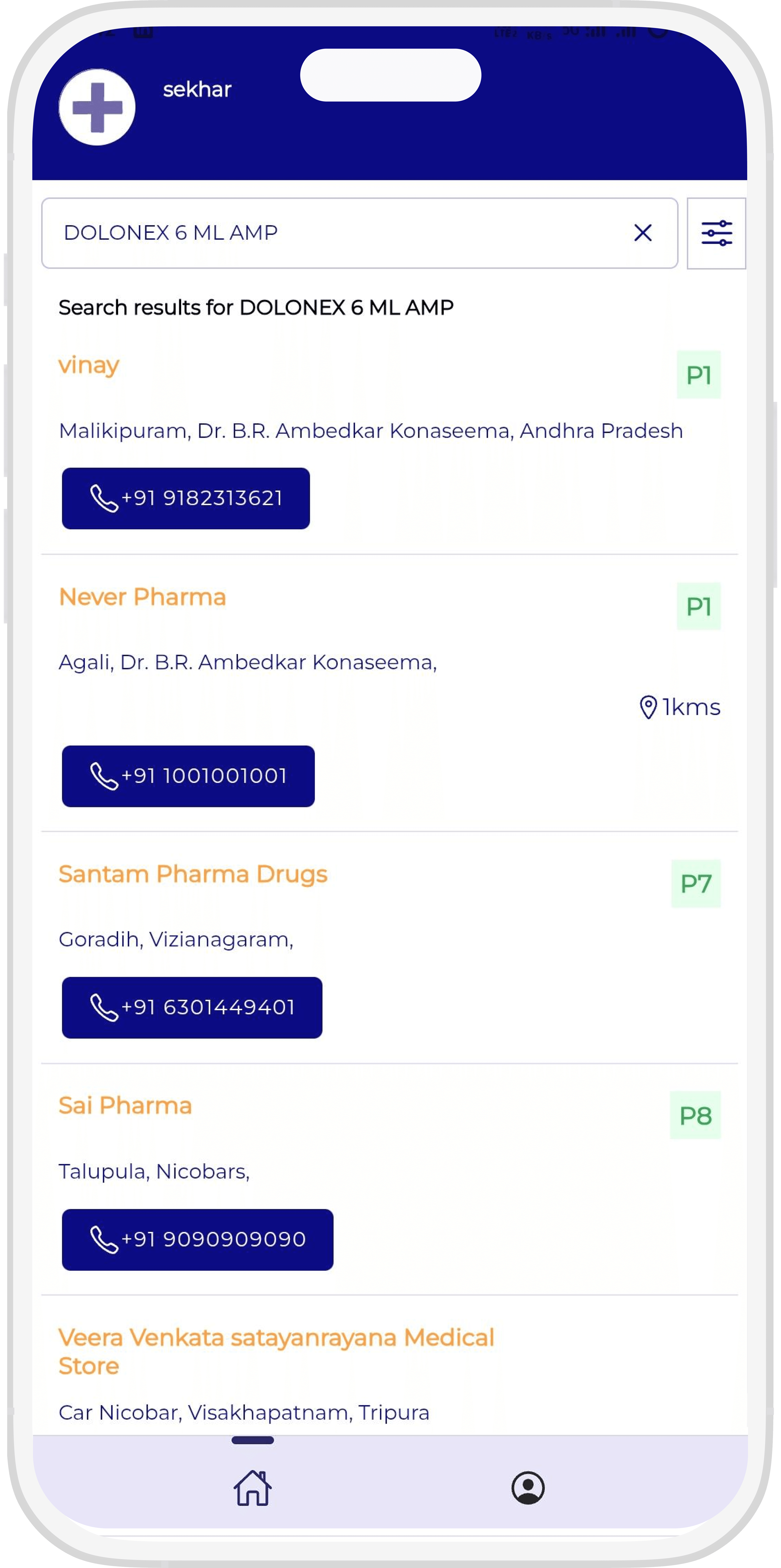
Task: Call vinay at +91 9182313621
Action: tap(186, 498)
